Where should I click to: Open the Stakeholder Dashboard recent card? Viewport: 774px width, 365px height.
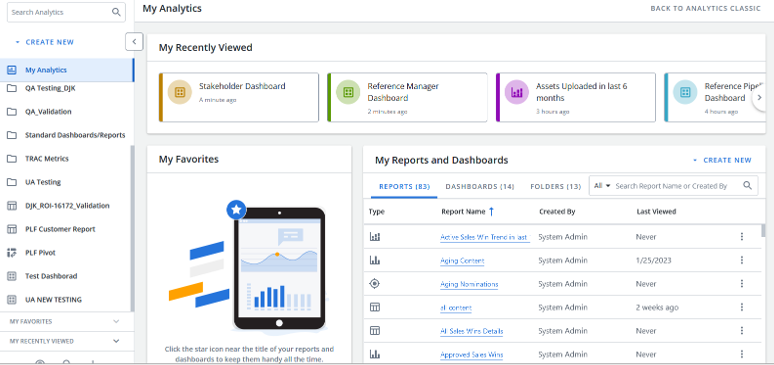tap(239, 97)
